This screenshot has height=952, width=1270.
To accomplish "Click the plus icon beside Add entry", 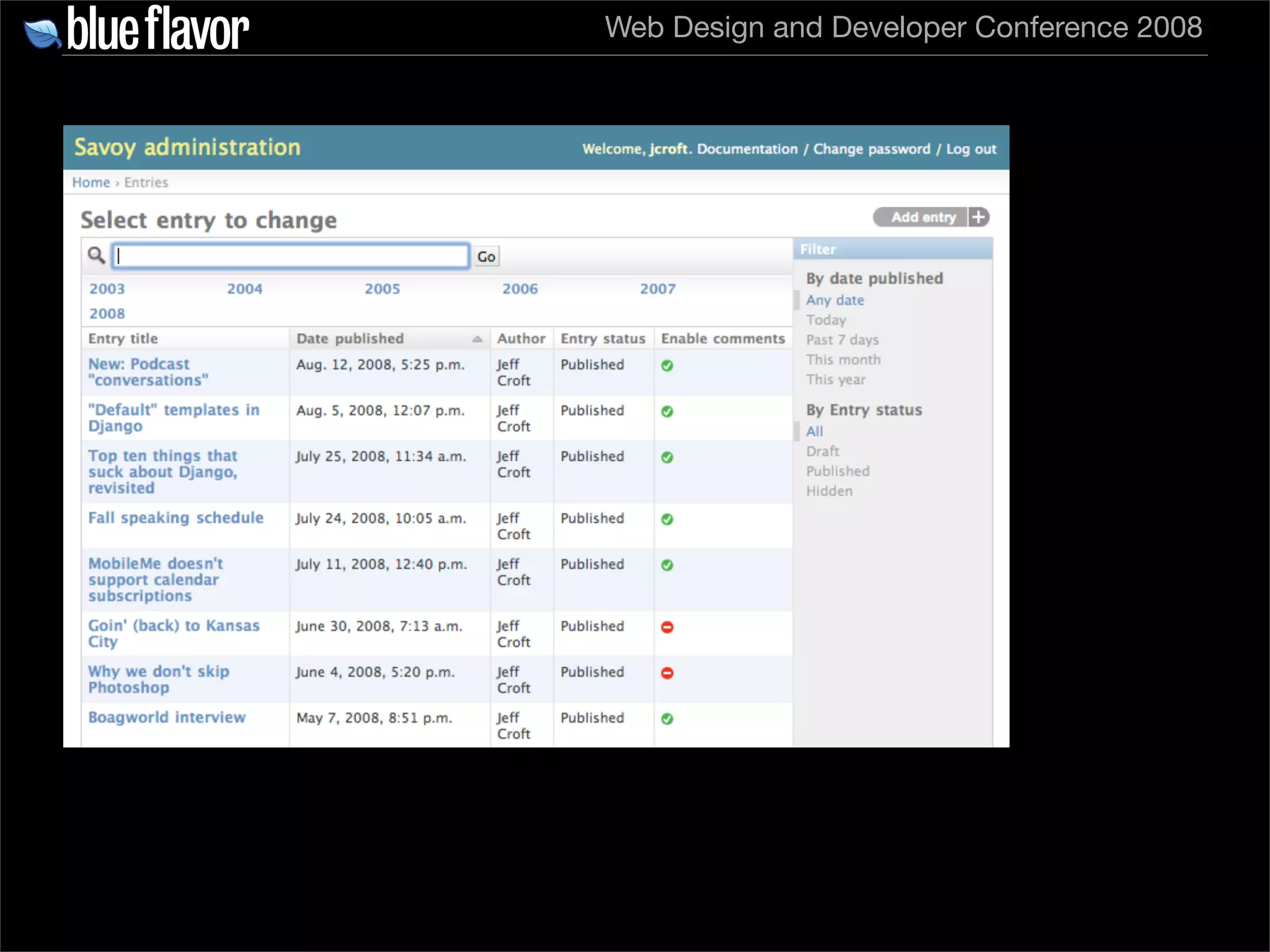I will pos(979,218).
